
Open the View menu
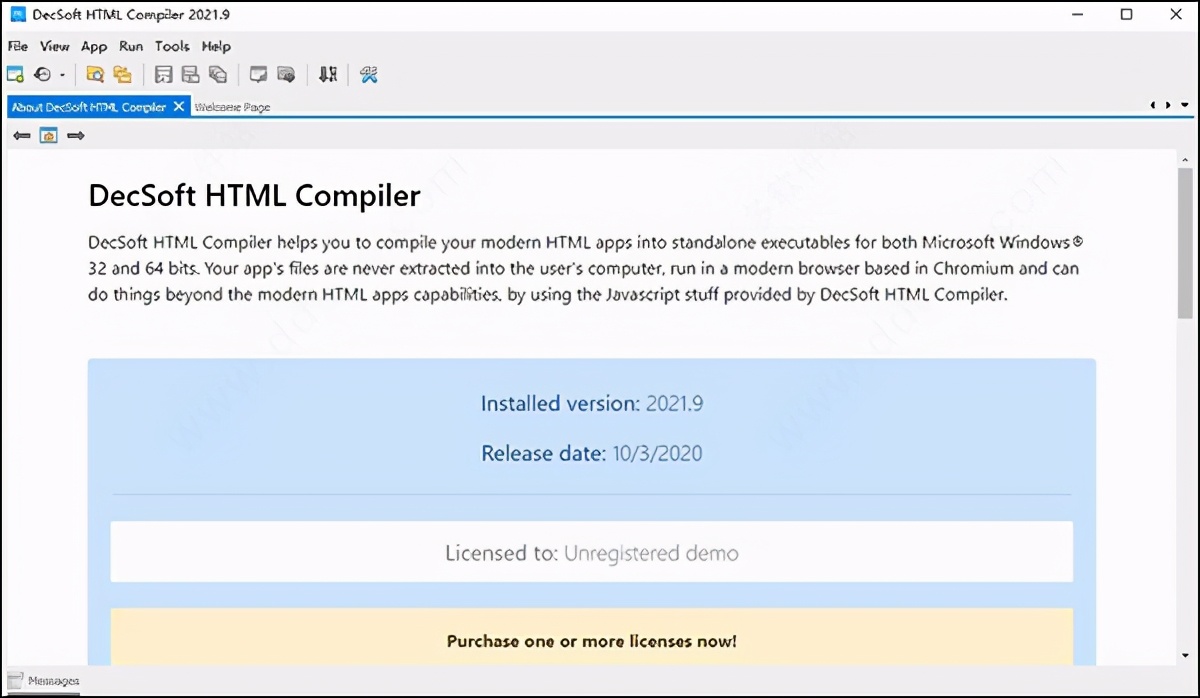(54, 46)
